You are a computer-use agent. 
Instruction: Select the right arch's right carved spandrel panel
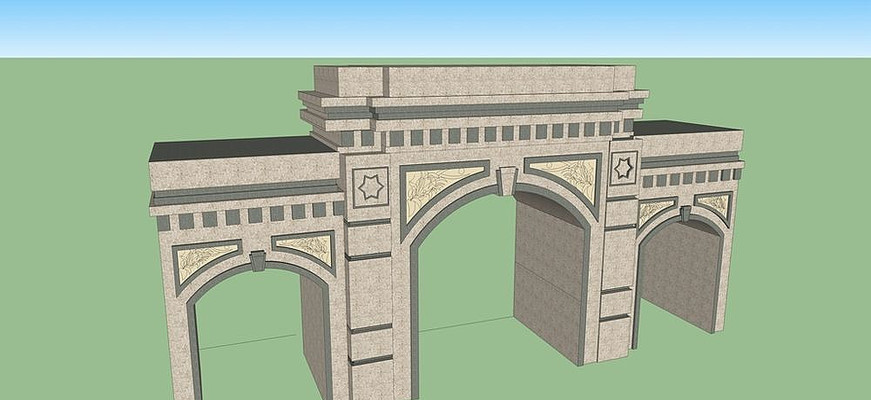pos(714,204)
